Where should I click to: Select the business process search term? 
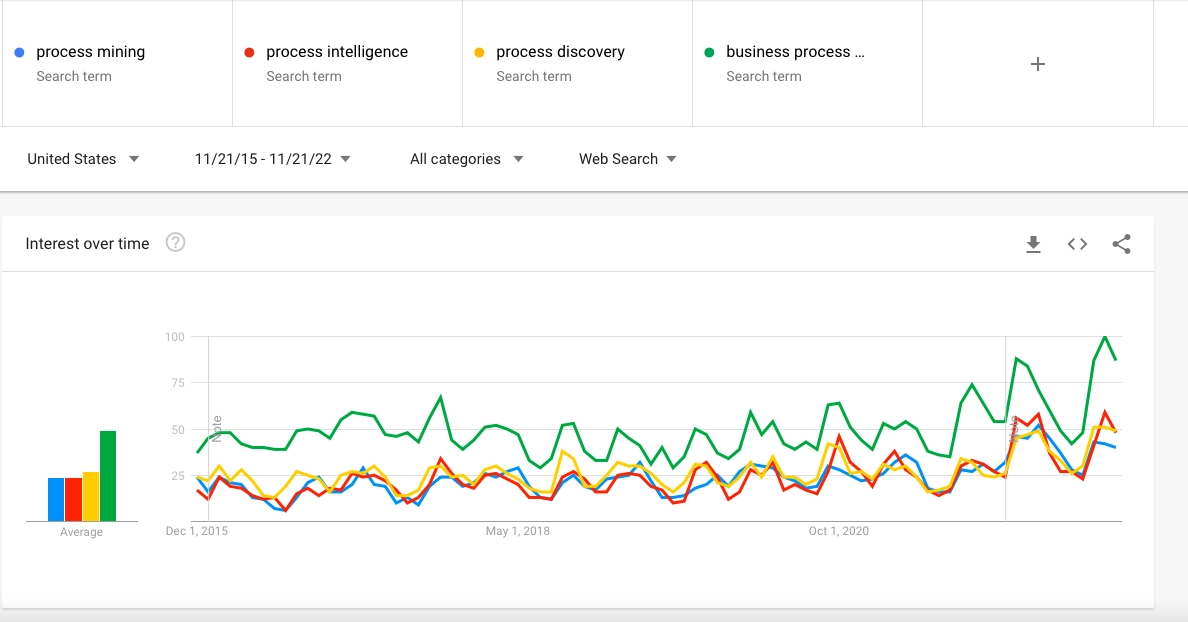tap(794, 52)
